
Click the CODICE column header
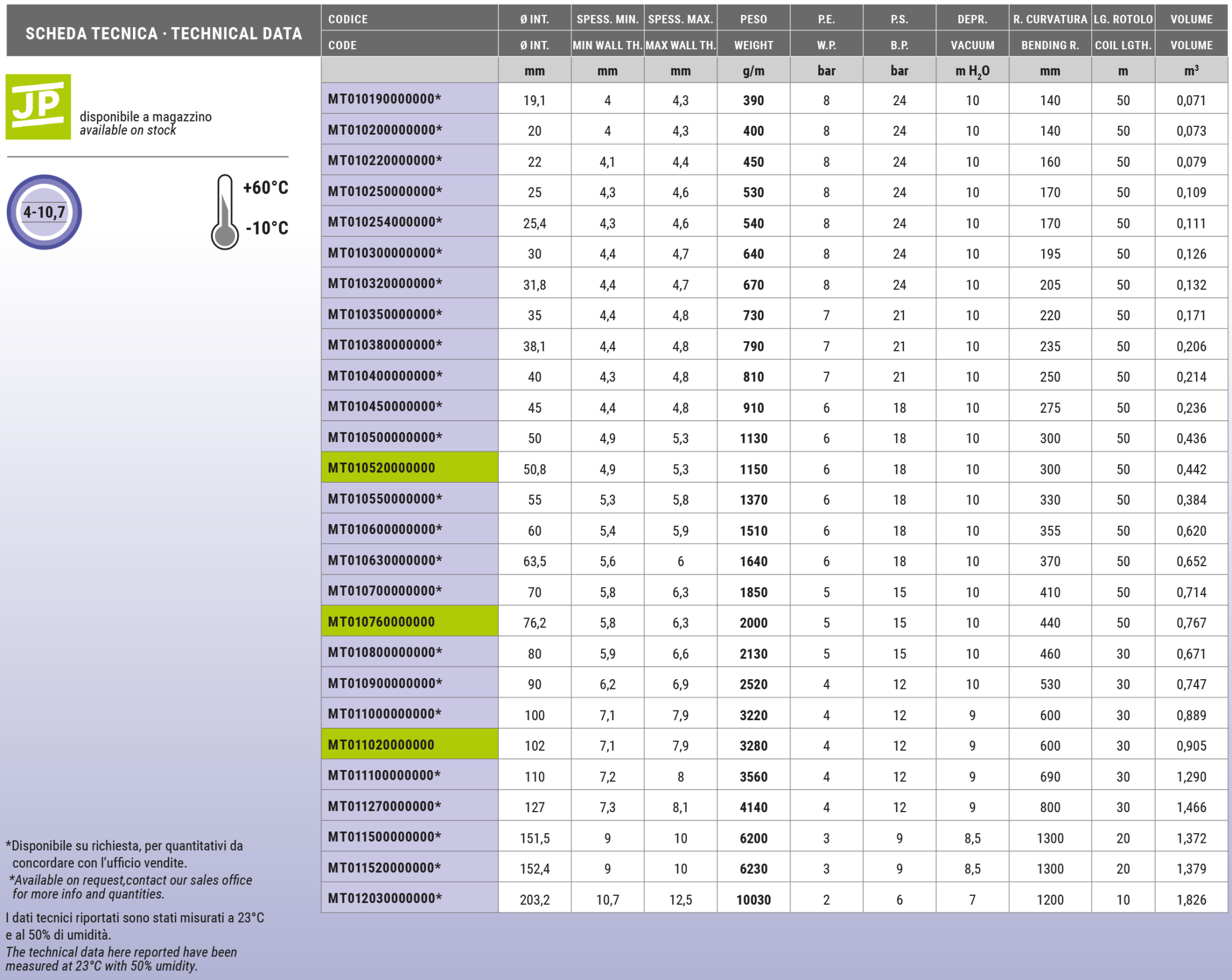tap(348, 19)
